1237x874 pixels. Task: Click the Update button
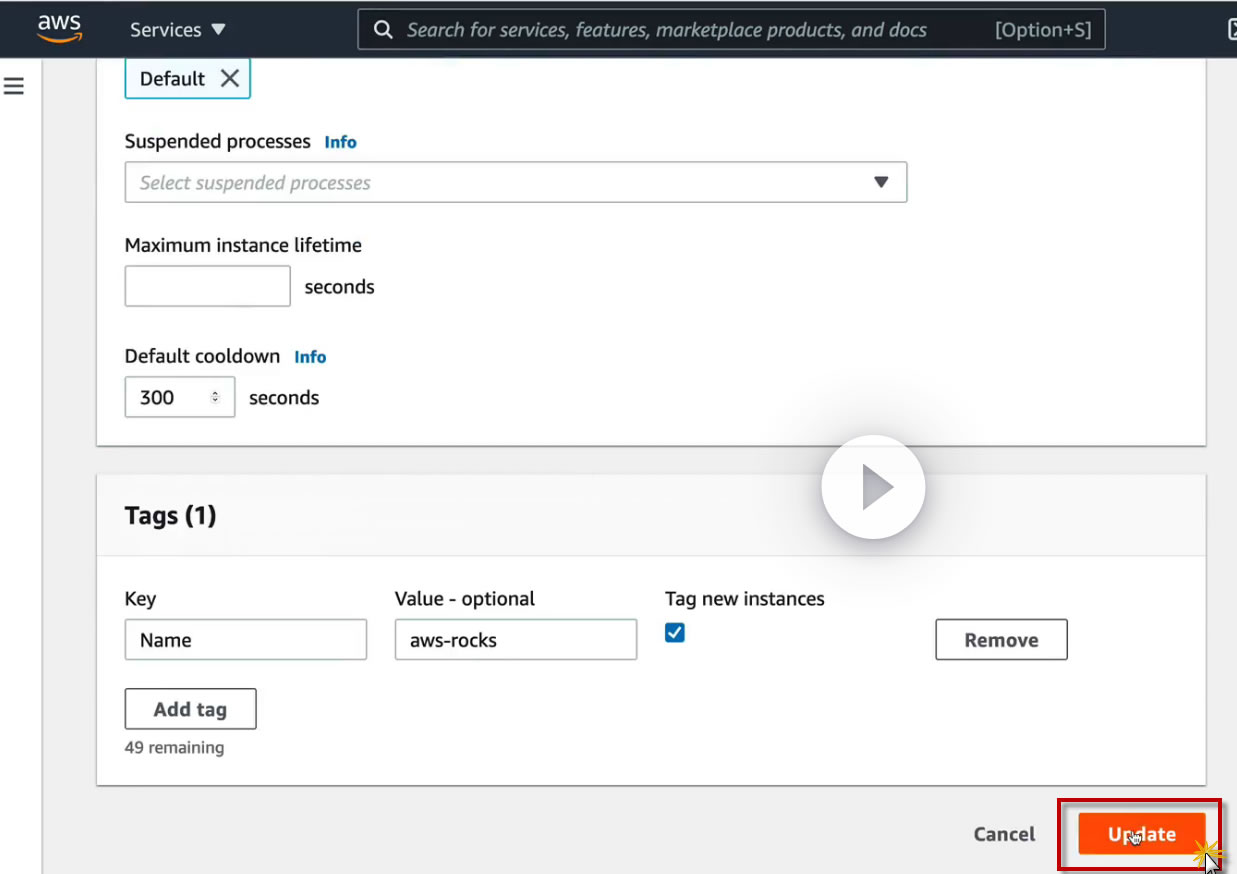(x=1141, y=834)
